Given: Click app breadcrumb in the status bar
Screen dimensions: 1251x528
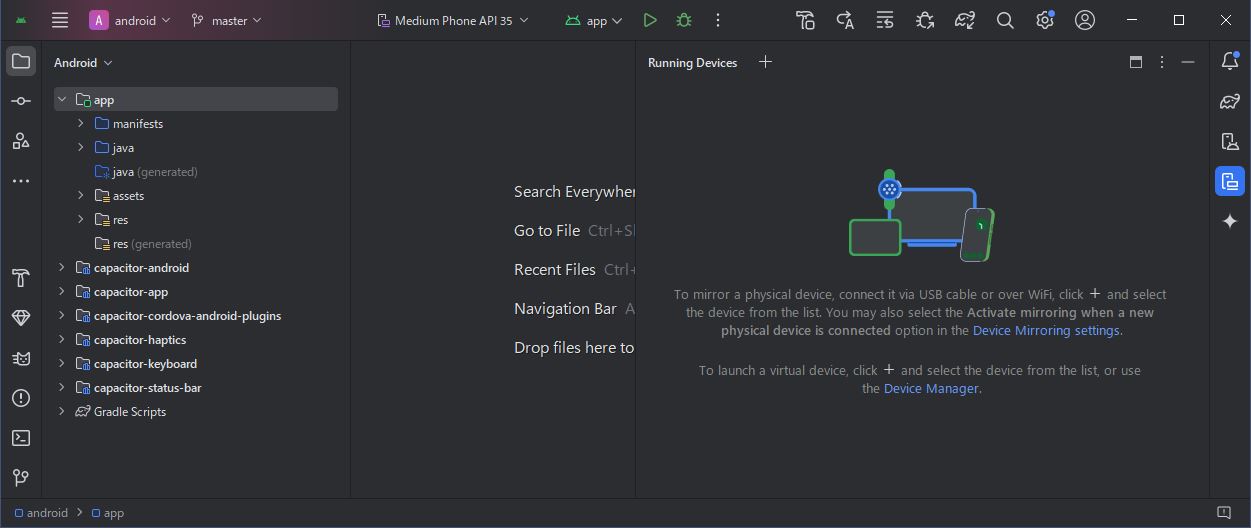Looking at the screenshot, I should 108,513.
